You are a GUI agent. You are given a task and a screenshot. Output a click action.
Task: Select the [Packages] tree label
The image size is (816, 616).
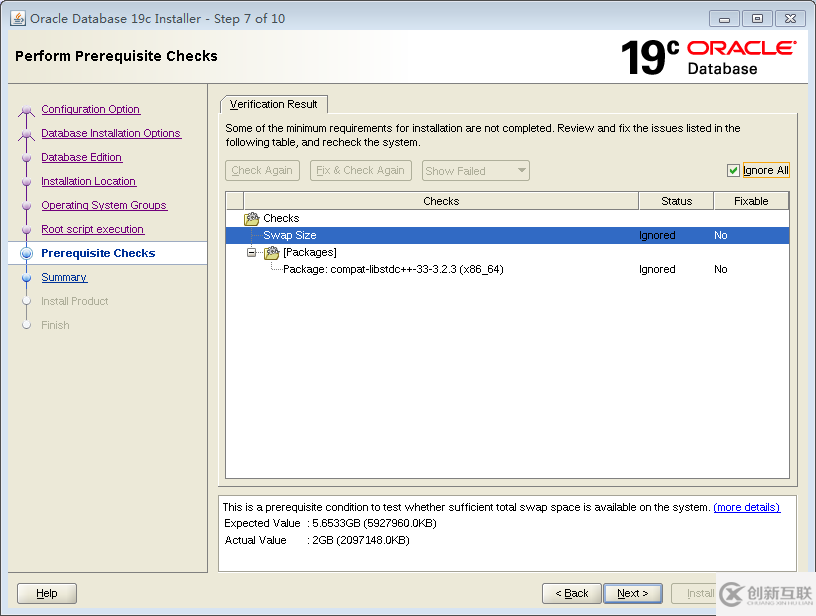coord(310,252)
